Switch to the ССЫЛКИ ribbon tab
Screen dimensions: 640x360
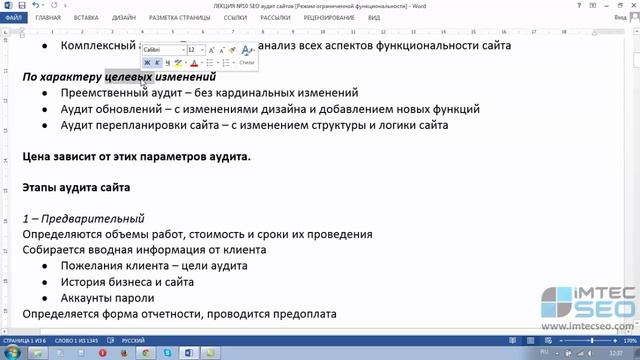click(x=235, y=18)
